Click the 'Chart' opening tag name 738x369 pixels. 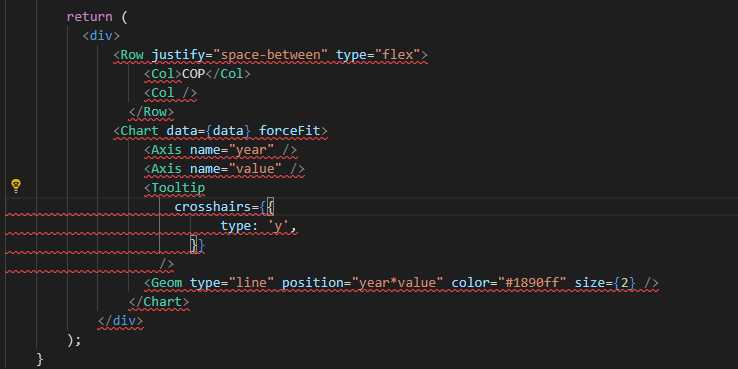coord(140,131)
